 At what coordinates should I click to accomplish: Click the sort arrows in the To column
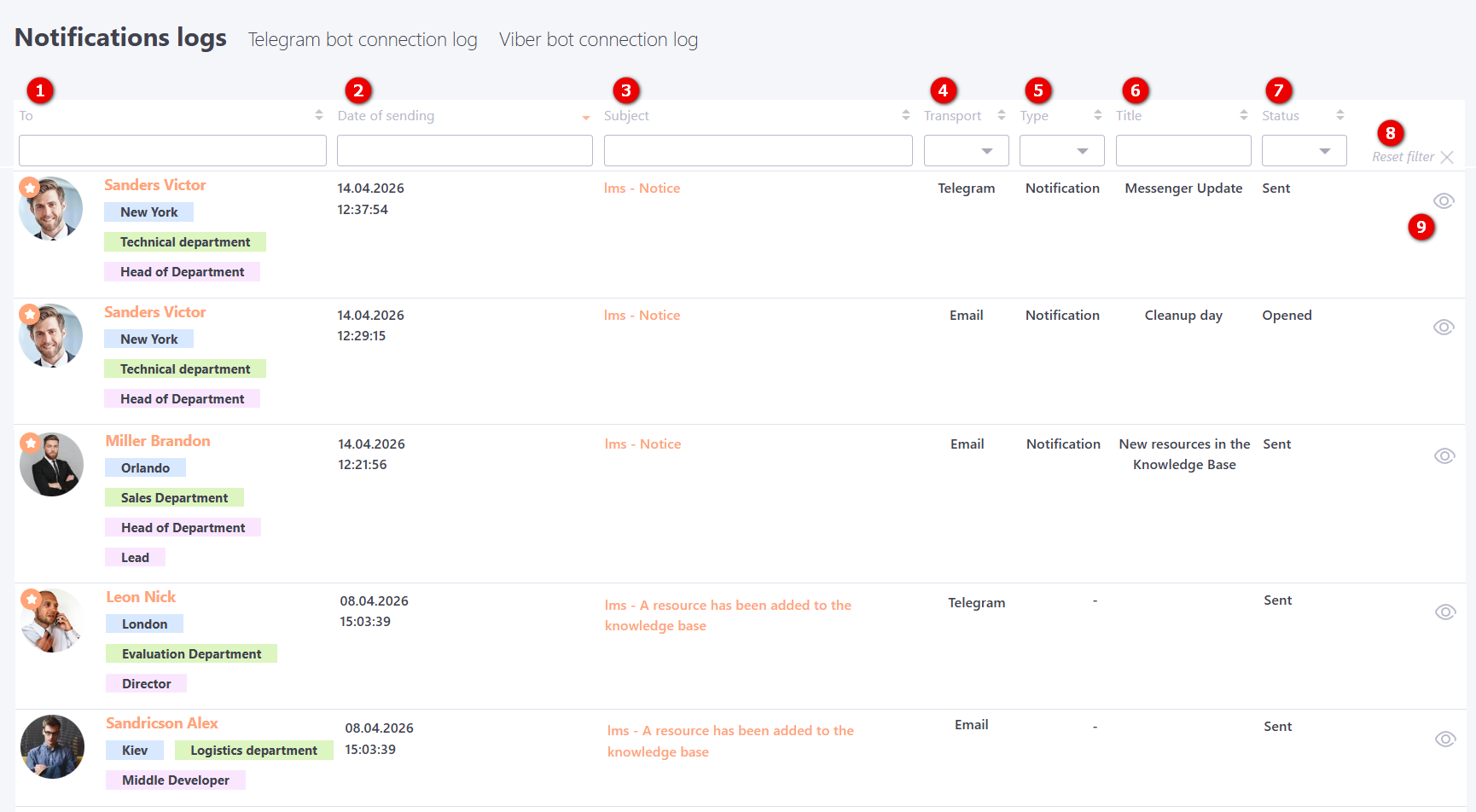(318, 115)
